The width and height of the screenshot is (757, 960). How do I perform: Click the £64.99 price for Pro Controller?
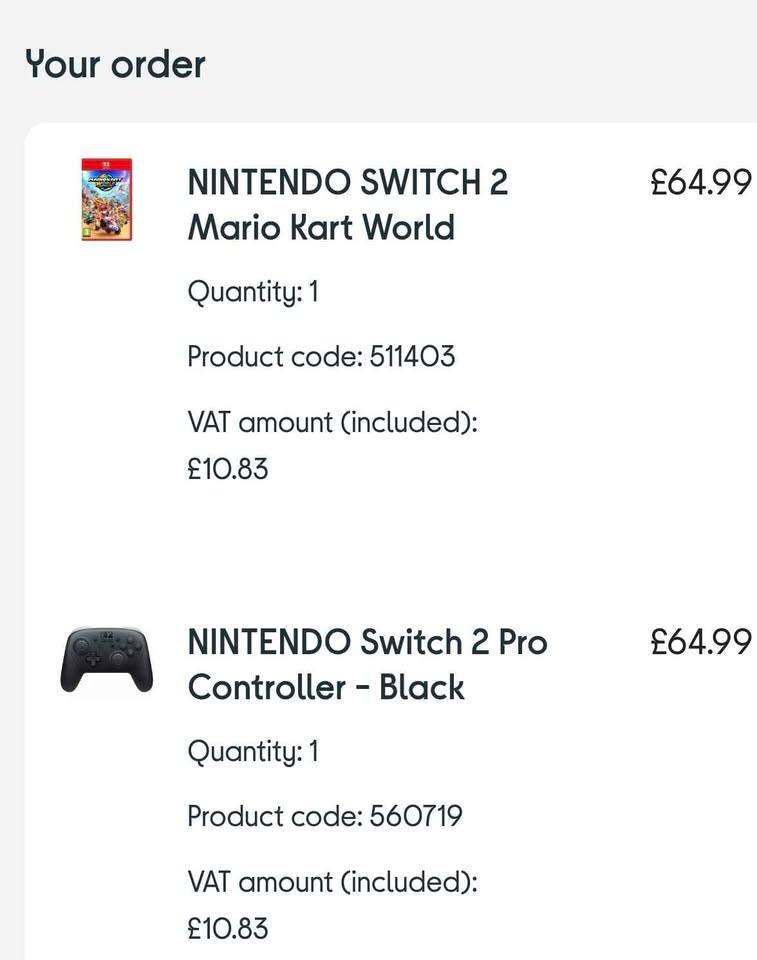pyautogui.click(x=700, y=642)
